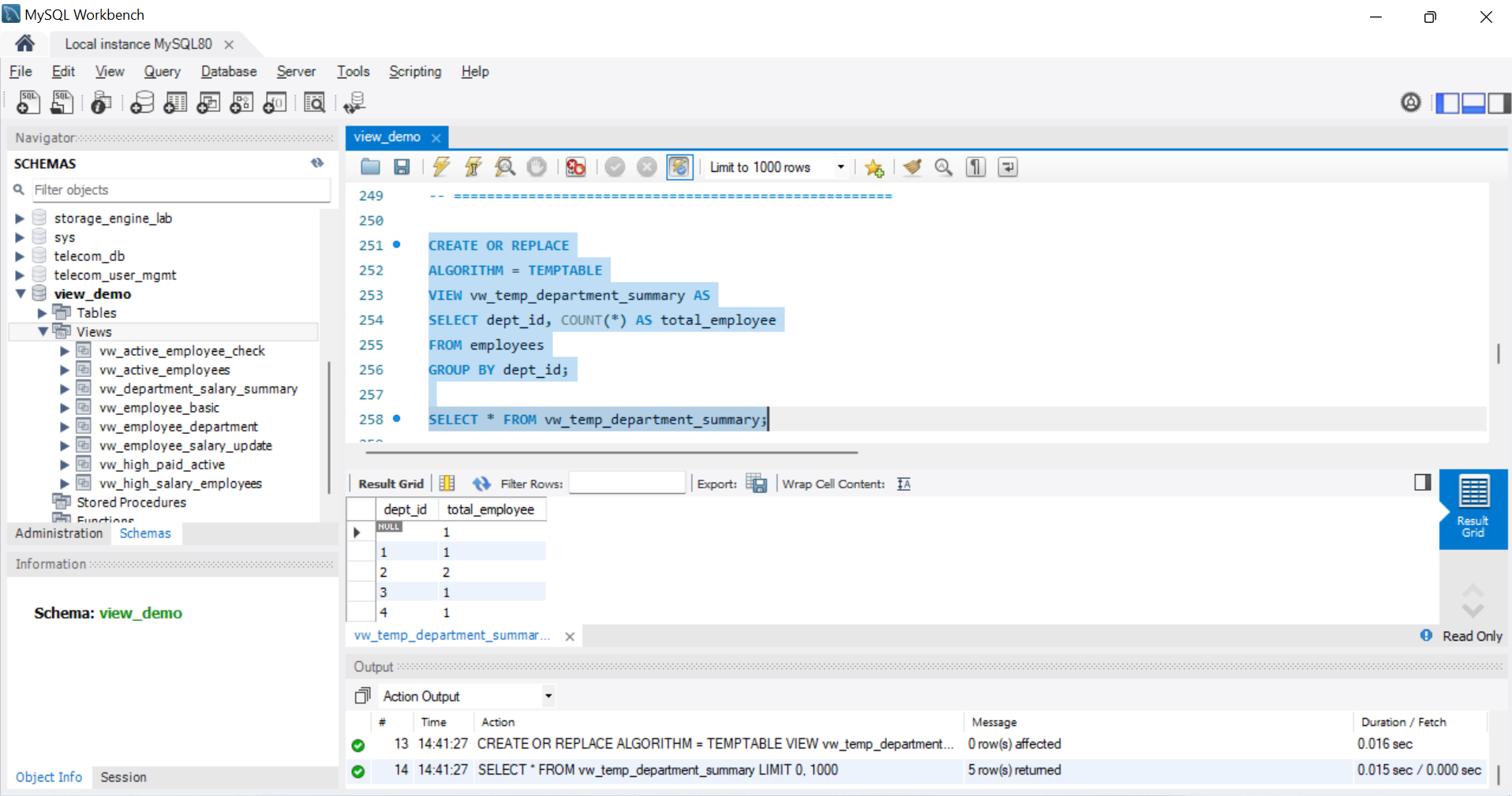Toggle the bottom output panel visibility
Screen dimensions: 1512x796
[x=1473, y=103]
